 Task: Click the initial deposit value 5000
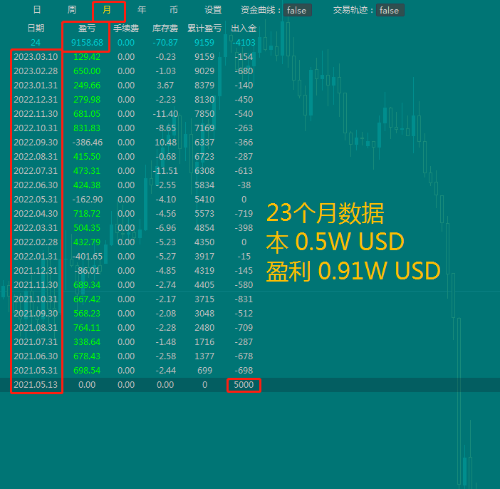(244, 385)
